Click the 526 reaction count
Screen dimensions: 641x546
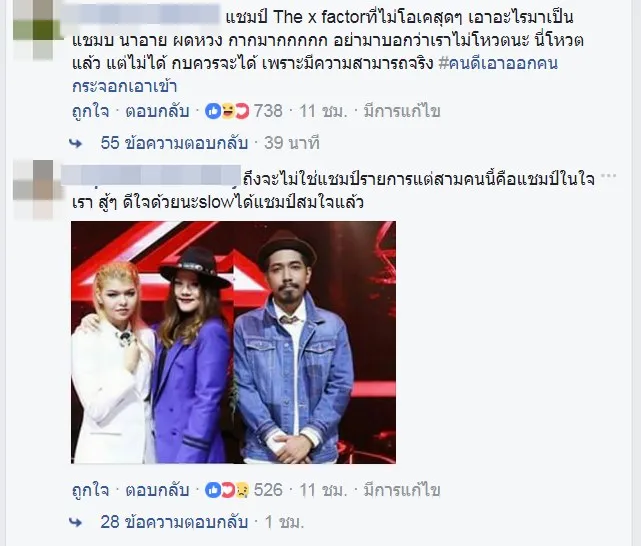[x=268, y=490]
